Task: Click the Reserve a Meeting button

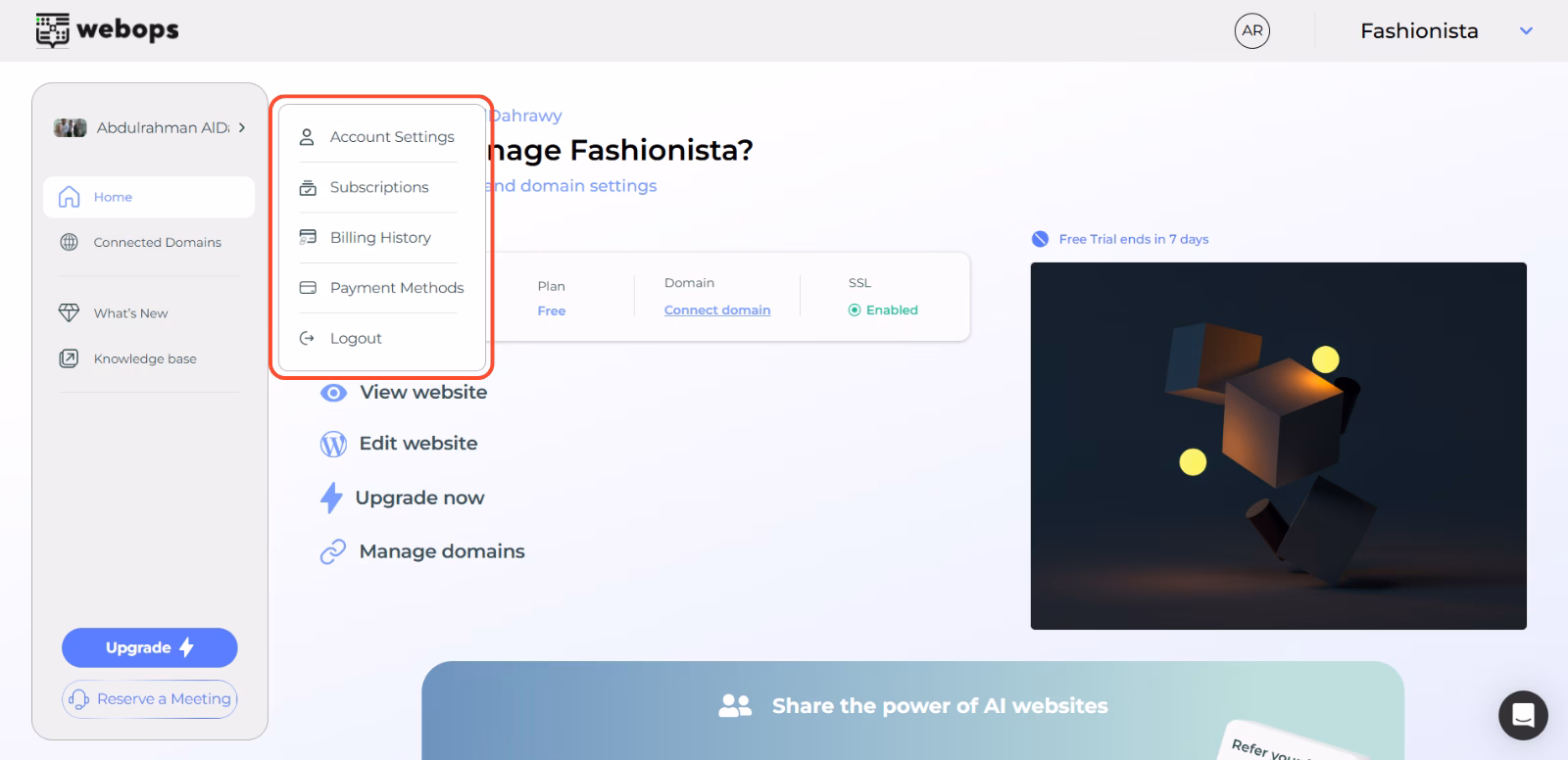Action: coord(150,699)
